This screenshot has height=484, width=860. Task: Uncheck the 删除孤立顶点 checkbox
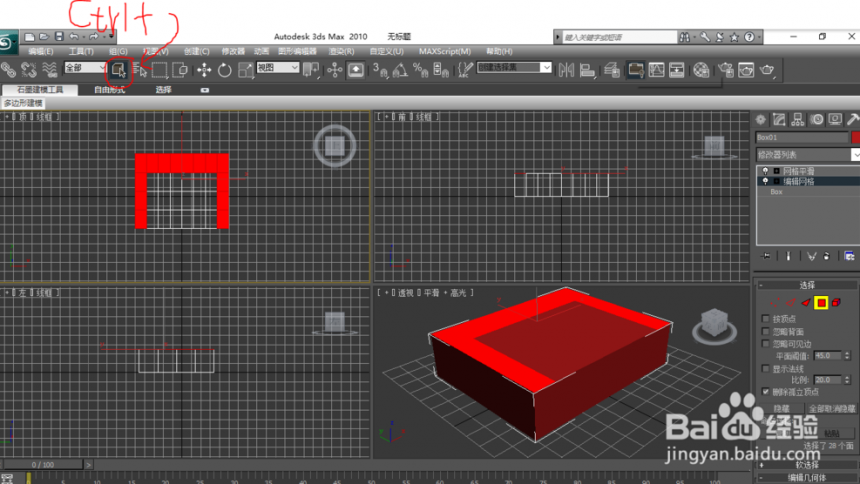pos(766,392)
